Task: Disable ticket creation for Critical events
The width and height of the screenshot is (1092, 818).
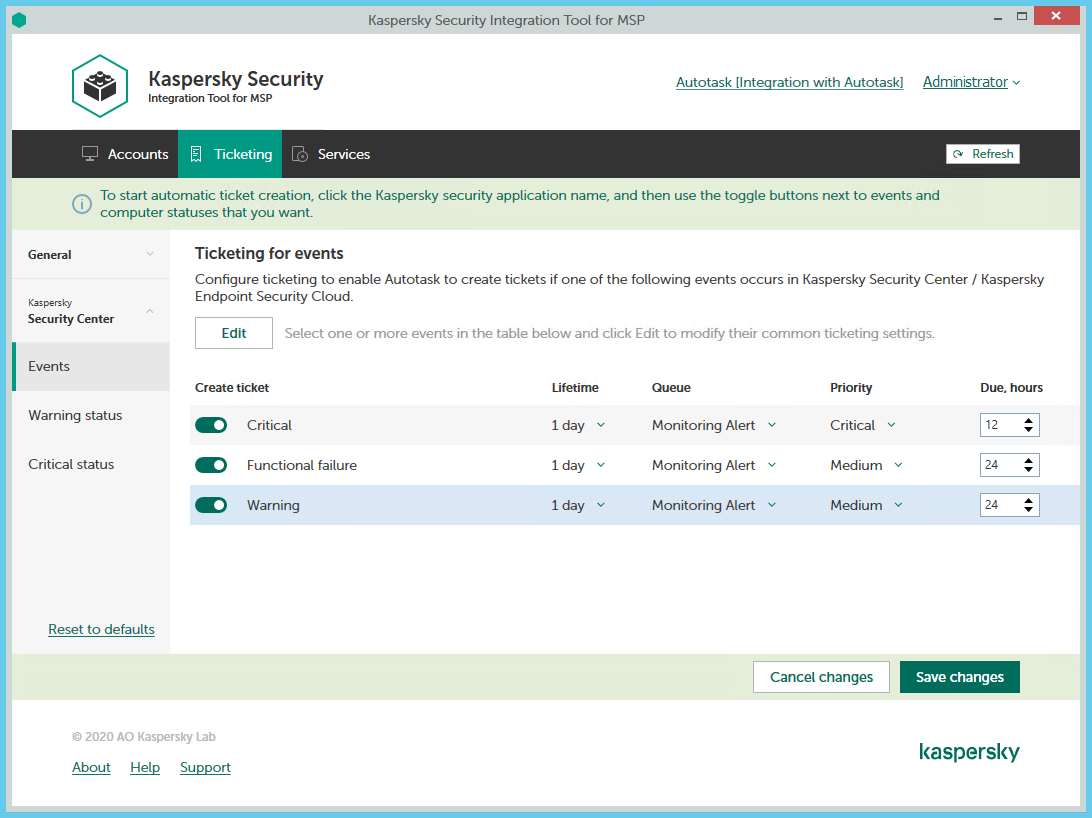Action: (x=211, y=425)
